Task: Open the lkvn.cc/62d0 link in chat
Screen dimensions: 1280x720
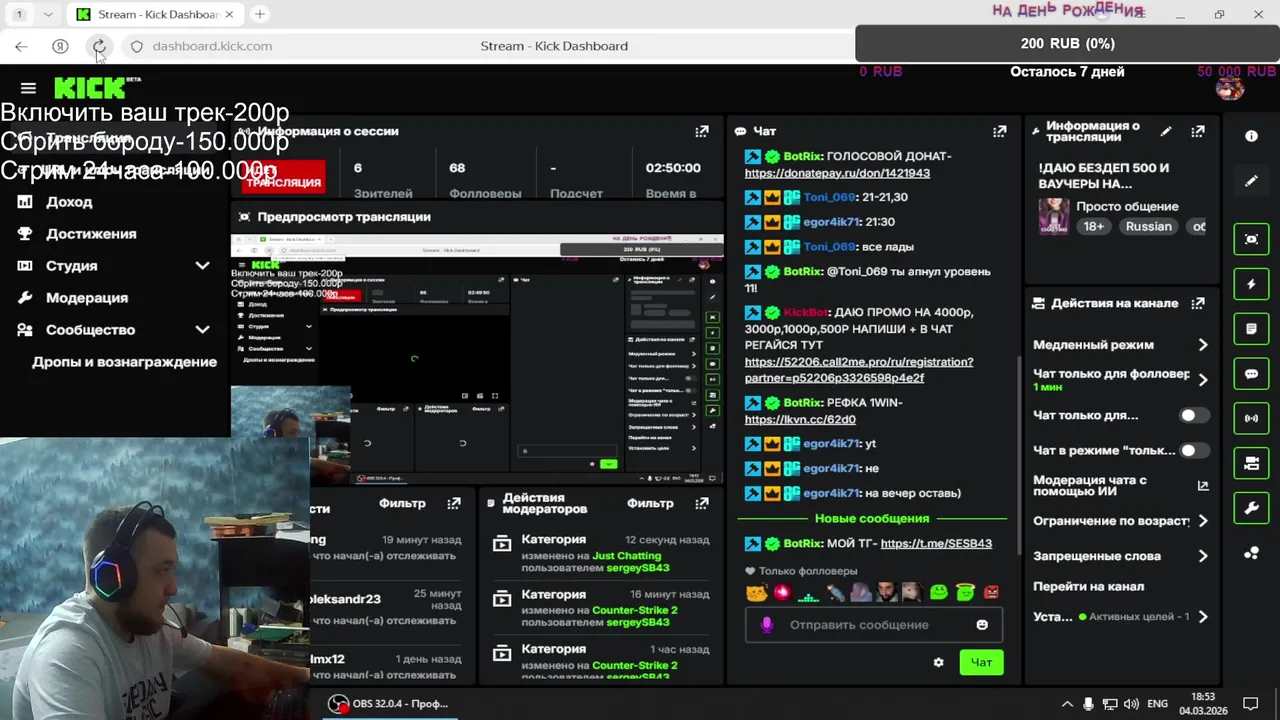Action: pos(800,419)
